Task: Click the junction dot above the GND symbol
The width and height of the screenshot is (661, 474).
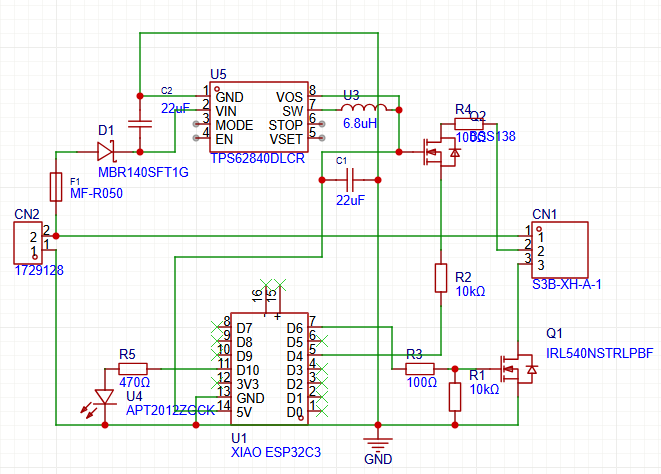Action: (378, 425)
